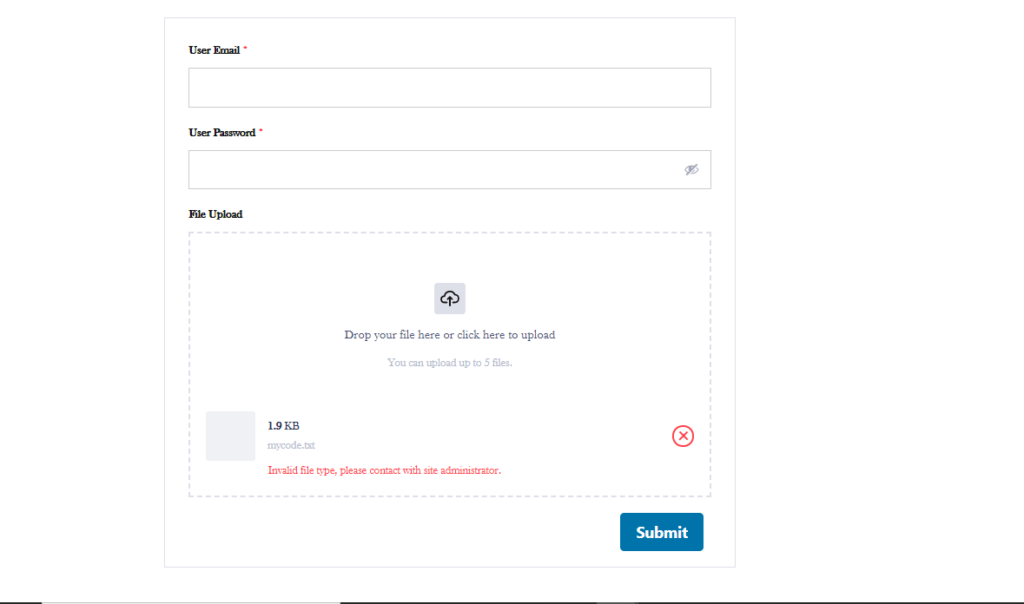Focus the User Email input field
The image size is (1024, 604).
pyautogui.click(x=449, y=87)
